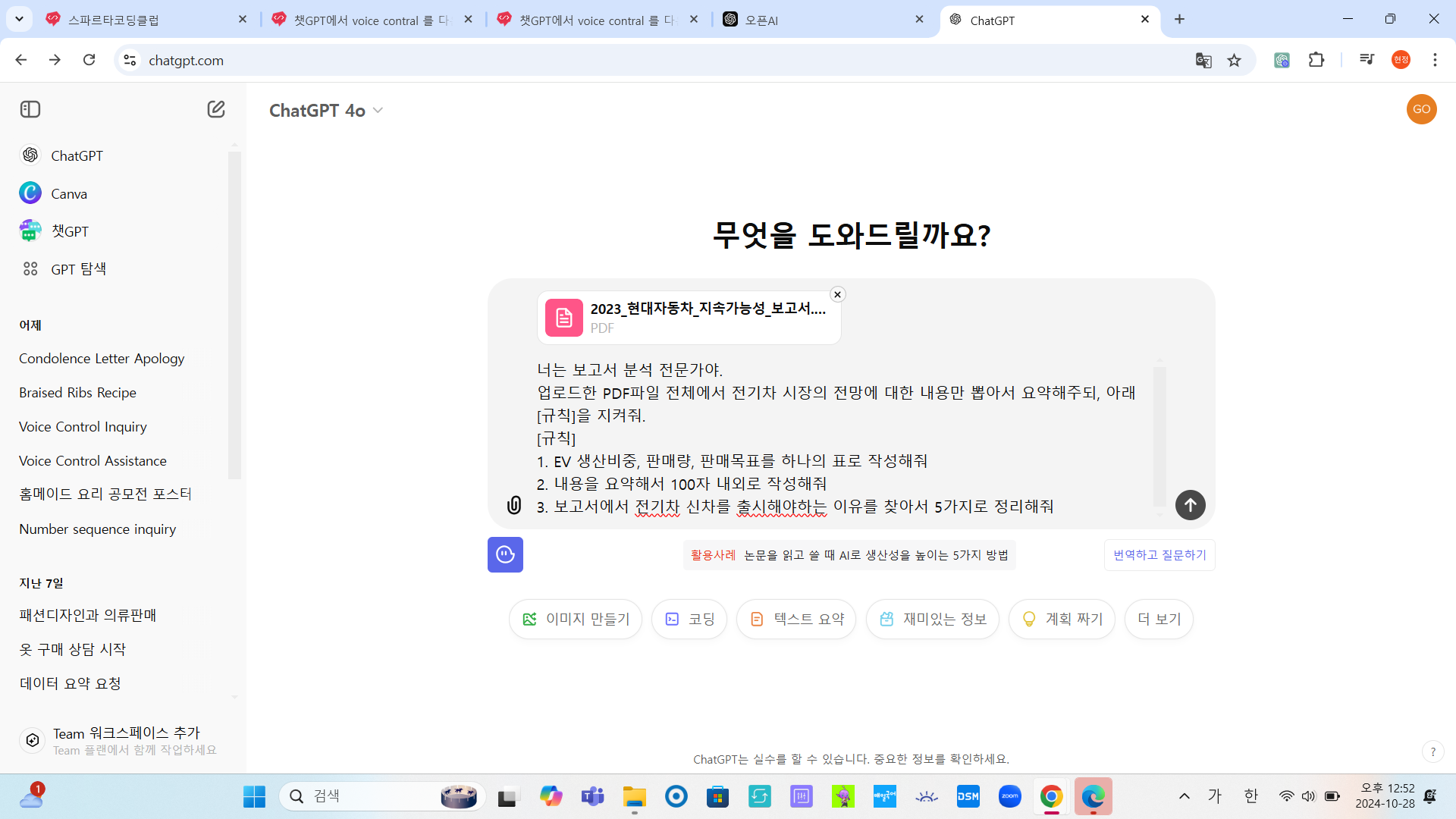The height and width of the screenshot is (819, 1456).
Task: Click 더 보기 to show more
Action: pos(1159,620)
